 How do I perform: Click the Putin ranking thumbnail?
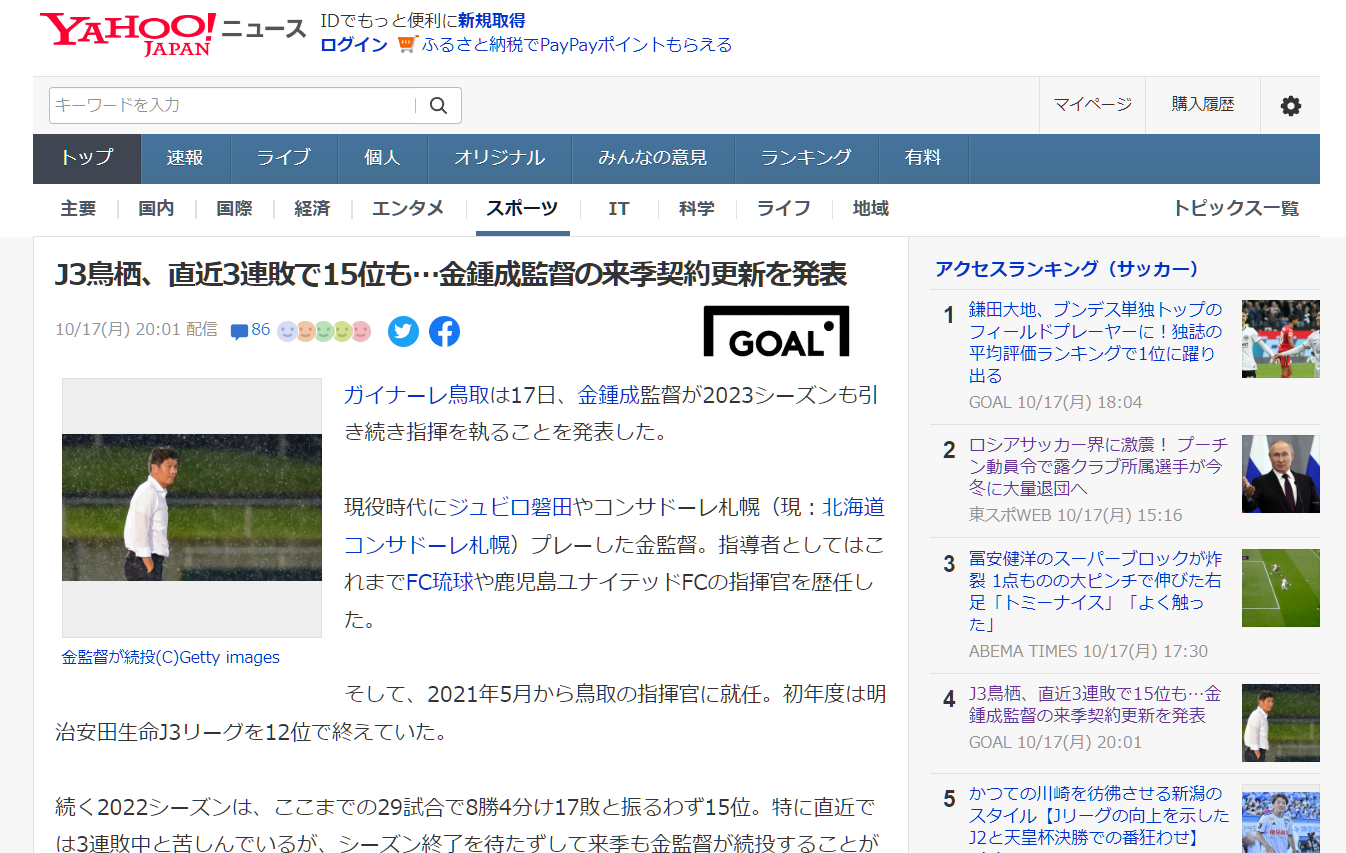click(1281, 474)
